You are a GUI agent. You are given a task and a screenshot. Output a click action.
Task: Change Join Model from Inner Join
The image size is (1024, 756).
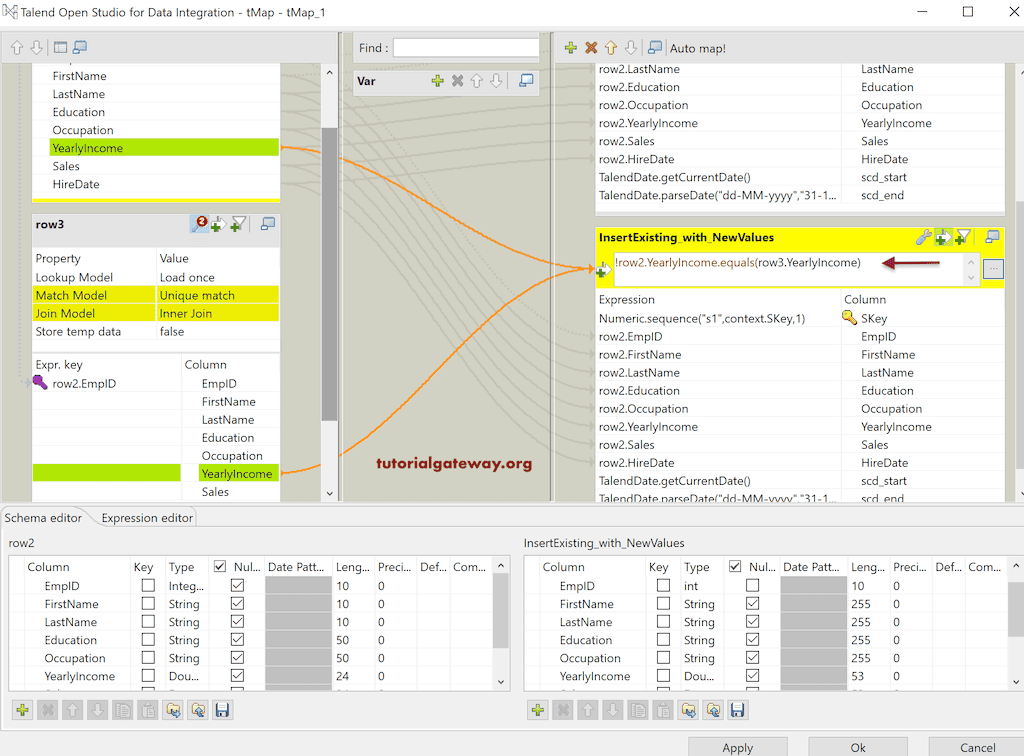pyautogui.click(x=217, y=312)
